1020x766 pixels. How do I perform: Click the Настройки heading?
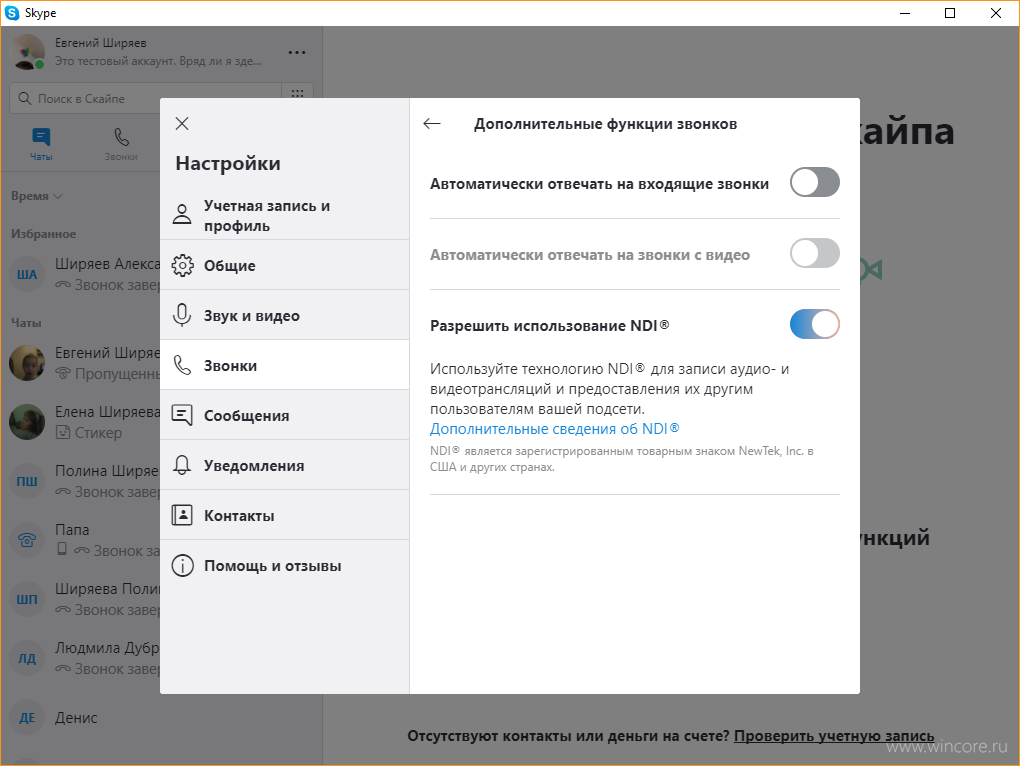(228, 163)
